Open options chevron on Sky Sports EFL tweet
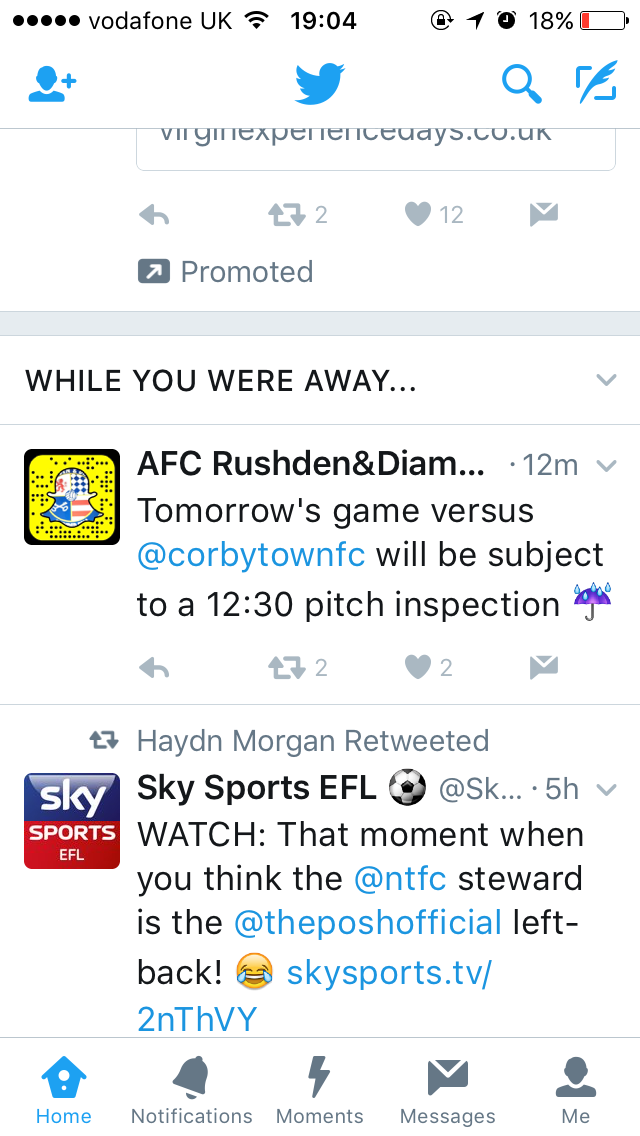640x1136 pixels. click(606, 789)
